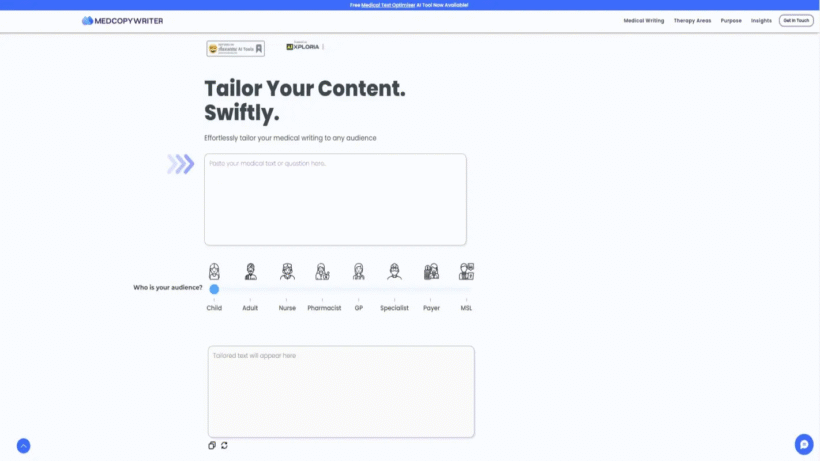Select the Child audience icon

click(x=214, y=271)
